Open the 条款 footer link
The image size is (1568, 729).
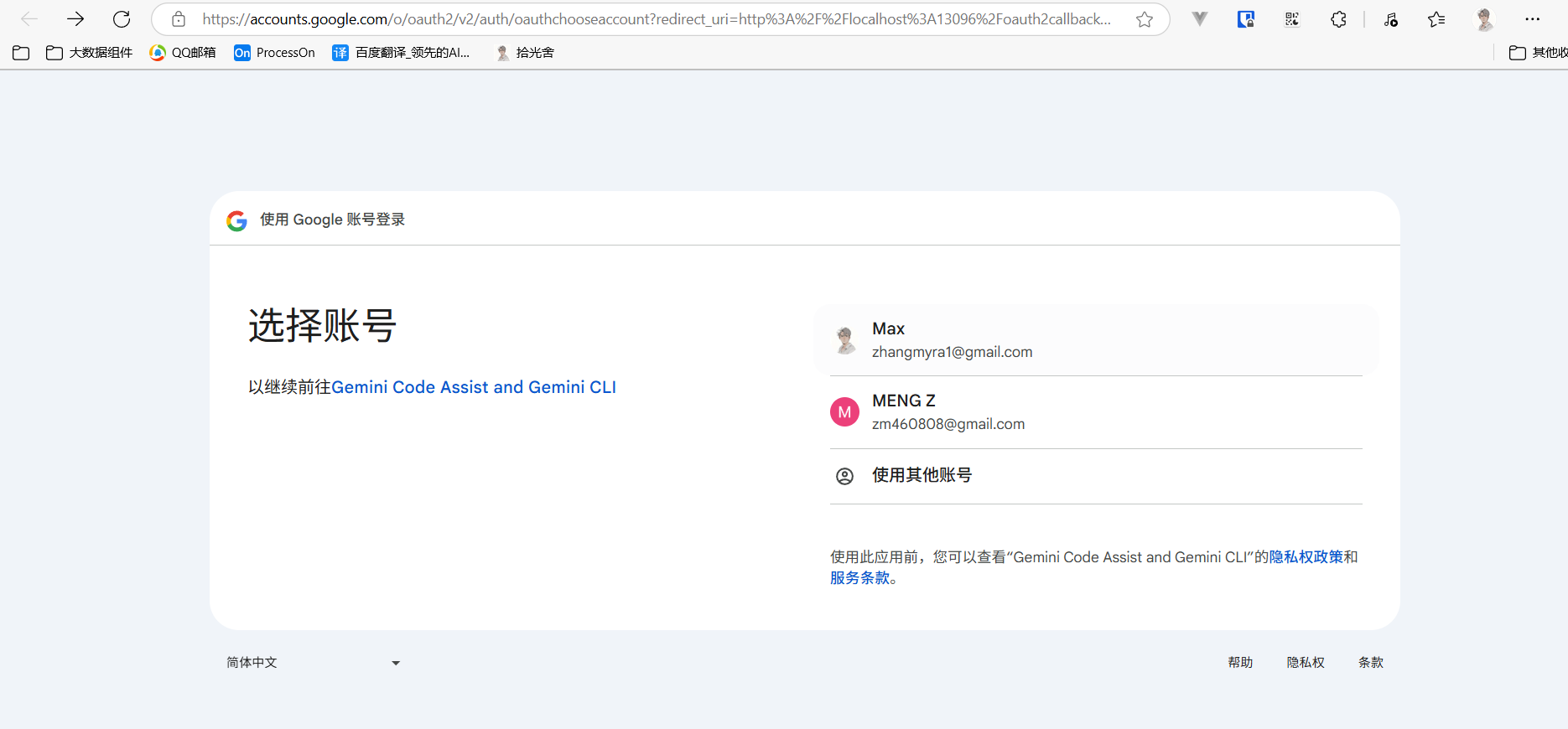coord(1371,663)
